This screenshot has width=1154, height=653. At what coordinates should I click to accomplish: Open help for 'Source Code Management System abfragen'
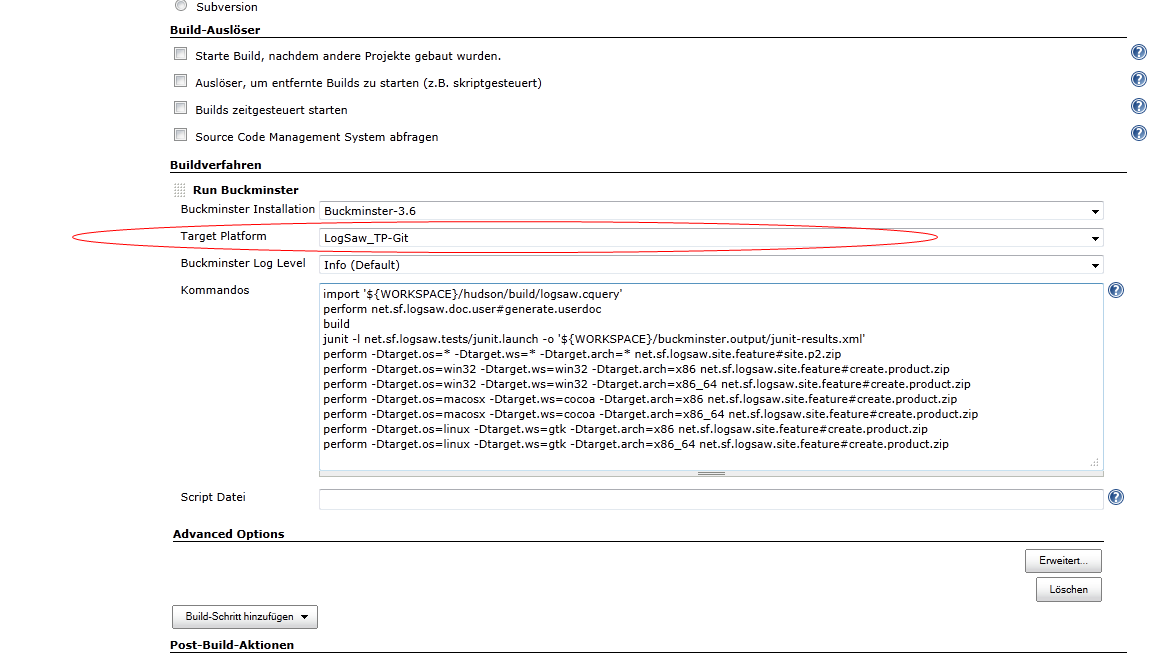(1138, 133)
